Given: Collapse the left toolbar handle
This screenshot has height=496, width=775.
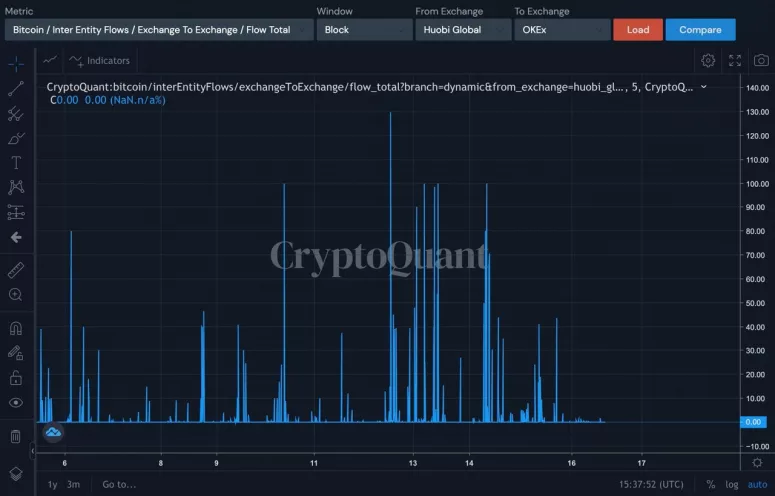Looking at the screenshot, I should pos(33,451).
